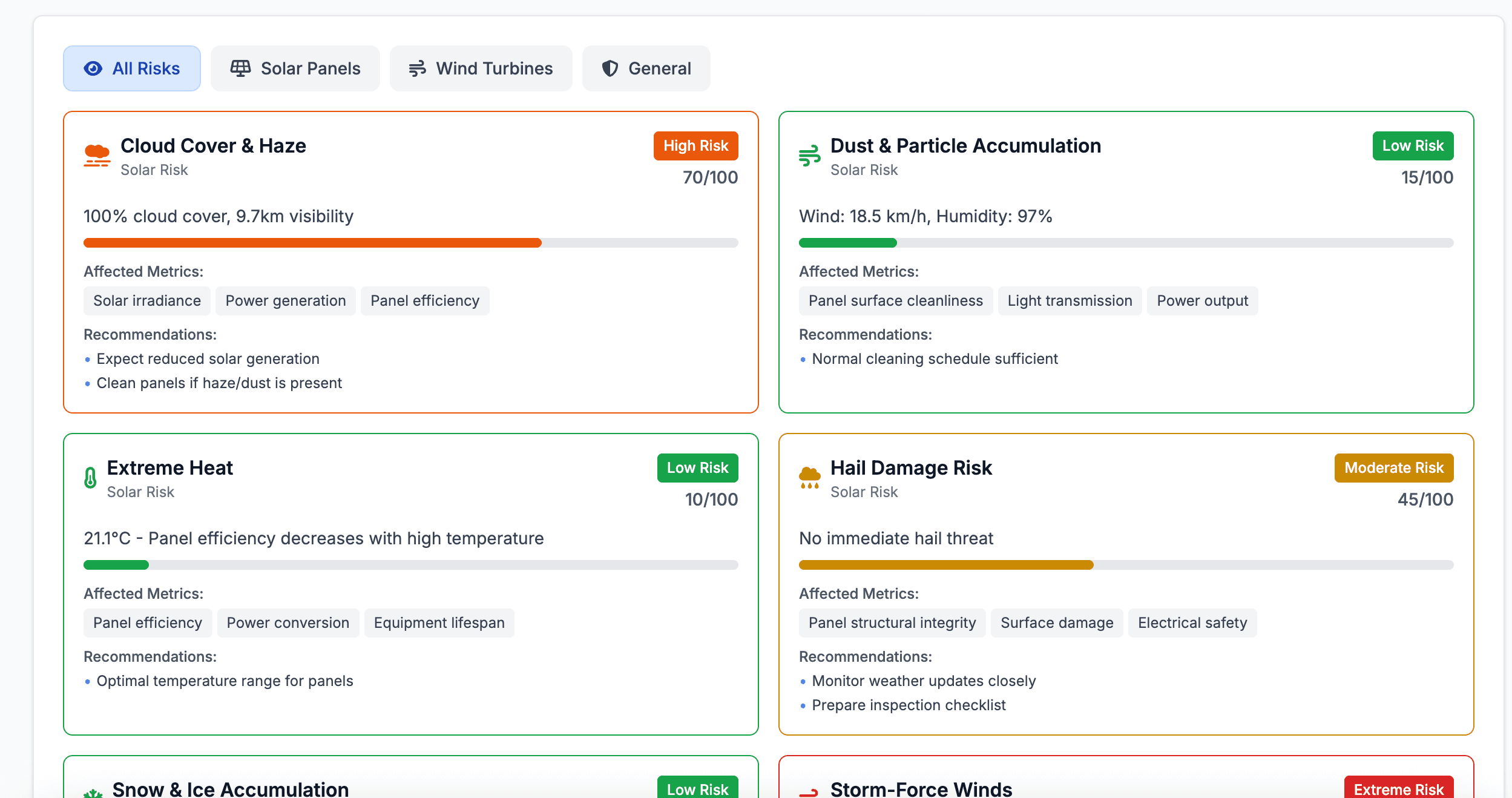Viewport: 1512px width, 798px height.
Task: Click '100% cloud cover, 9.7km visibility' text
Action: (219, 216)
